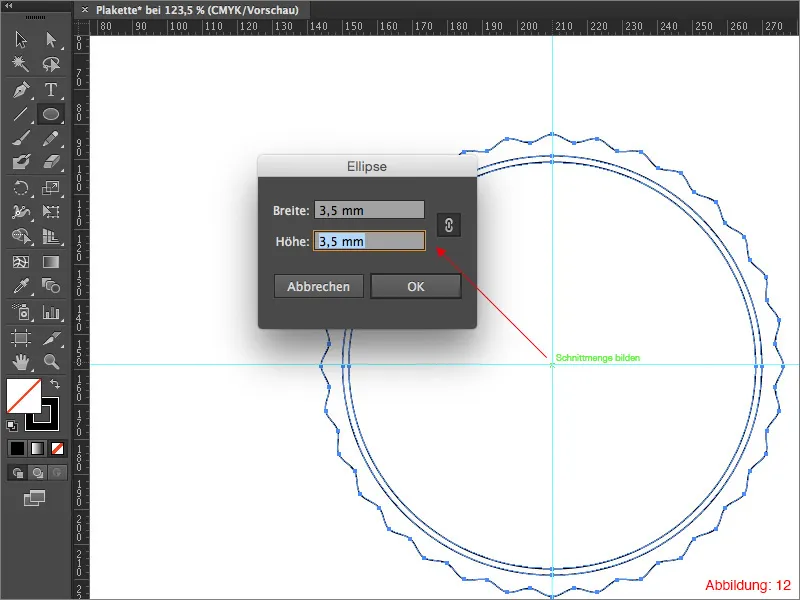The width and height of the screenshot is (800, 600).
Task: Select the Column Graph tool
Action: point(51,312)
